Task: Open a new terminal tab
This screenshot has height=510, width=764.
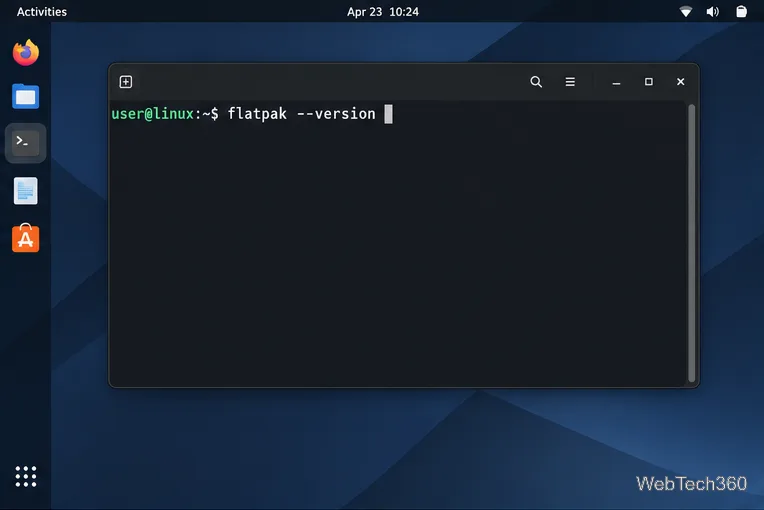Action: (x=126, y=82)
